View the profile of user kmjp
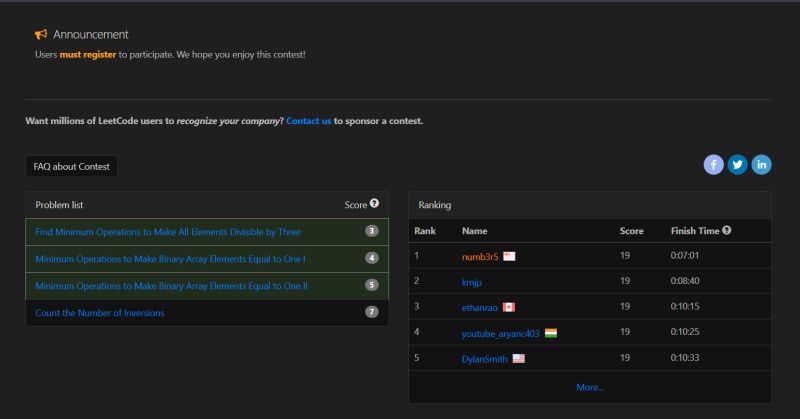800x419 pixels. click(472, 281)
